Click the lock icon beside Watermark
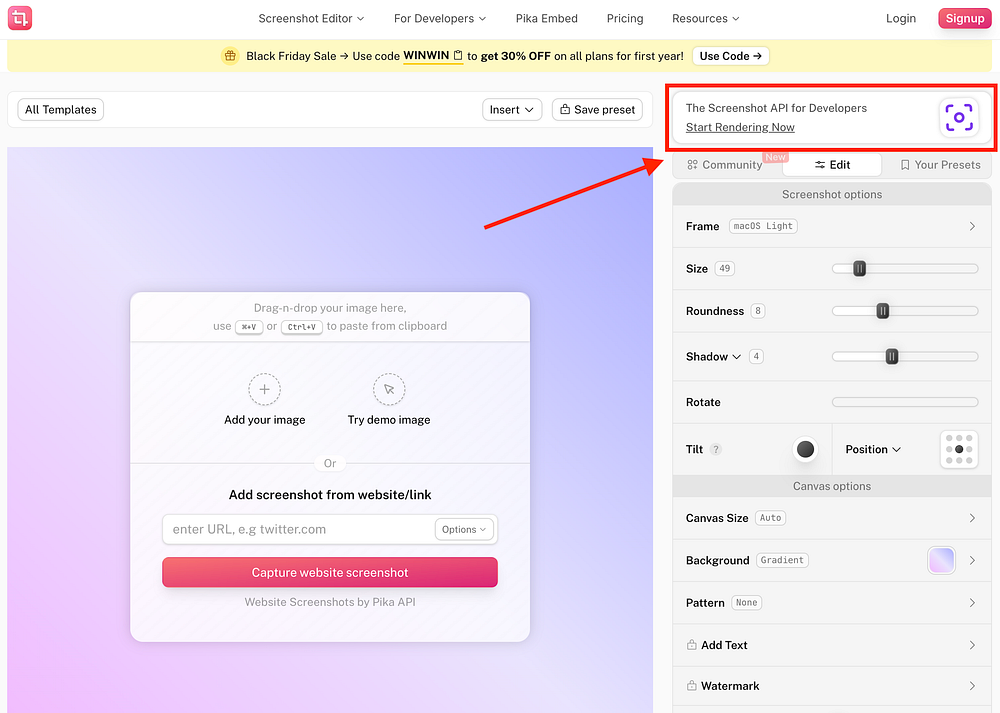 point(691,686)
